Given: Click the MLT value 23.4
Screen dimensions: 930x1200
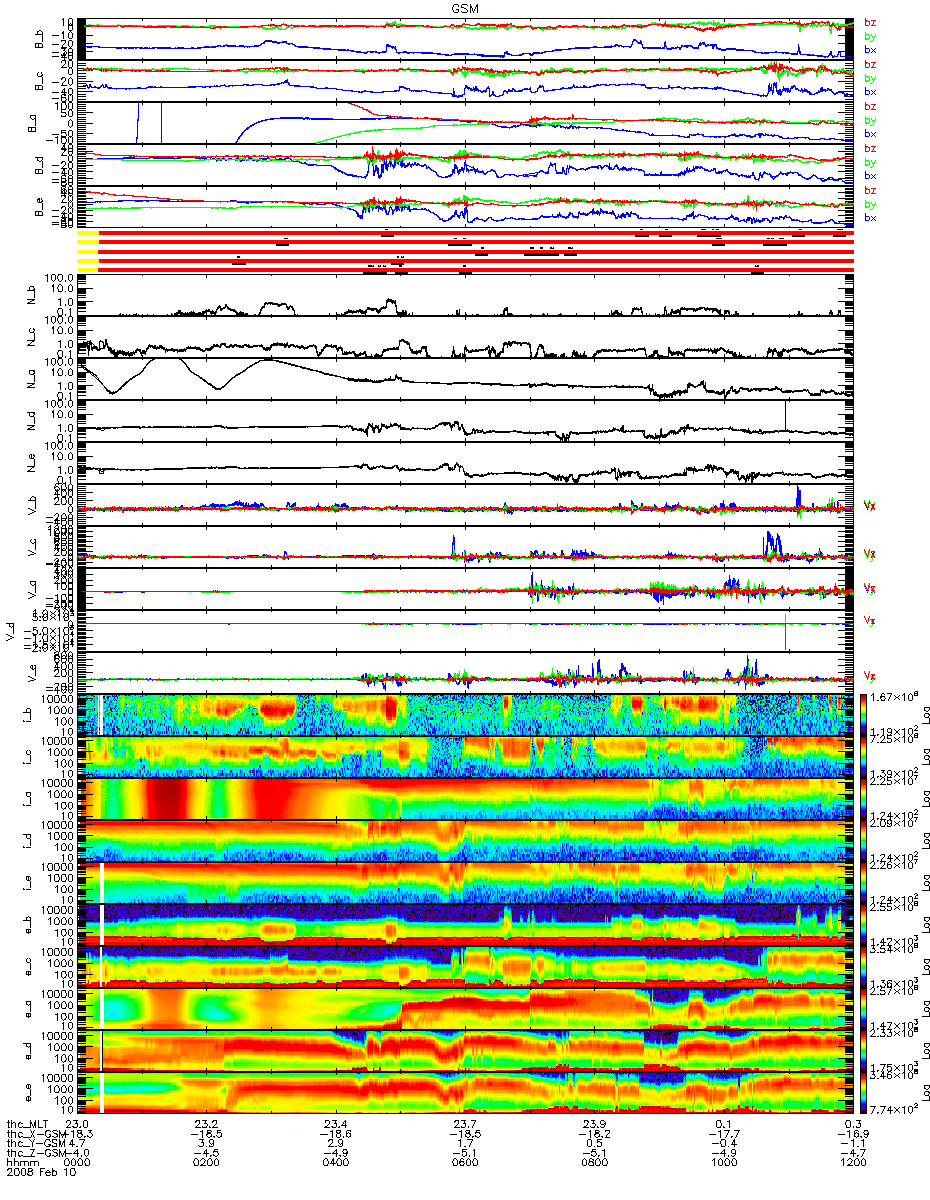Looking at the screenshot, I should coord(335,1124).
